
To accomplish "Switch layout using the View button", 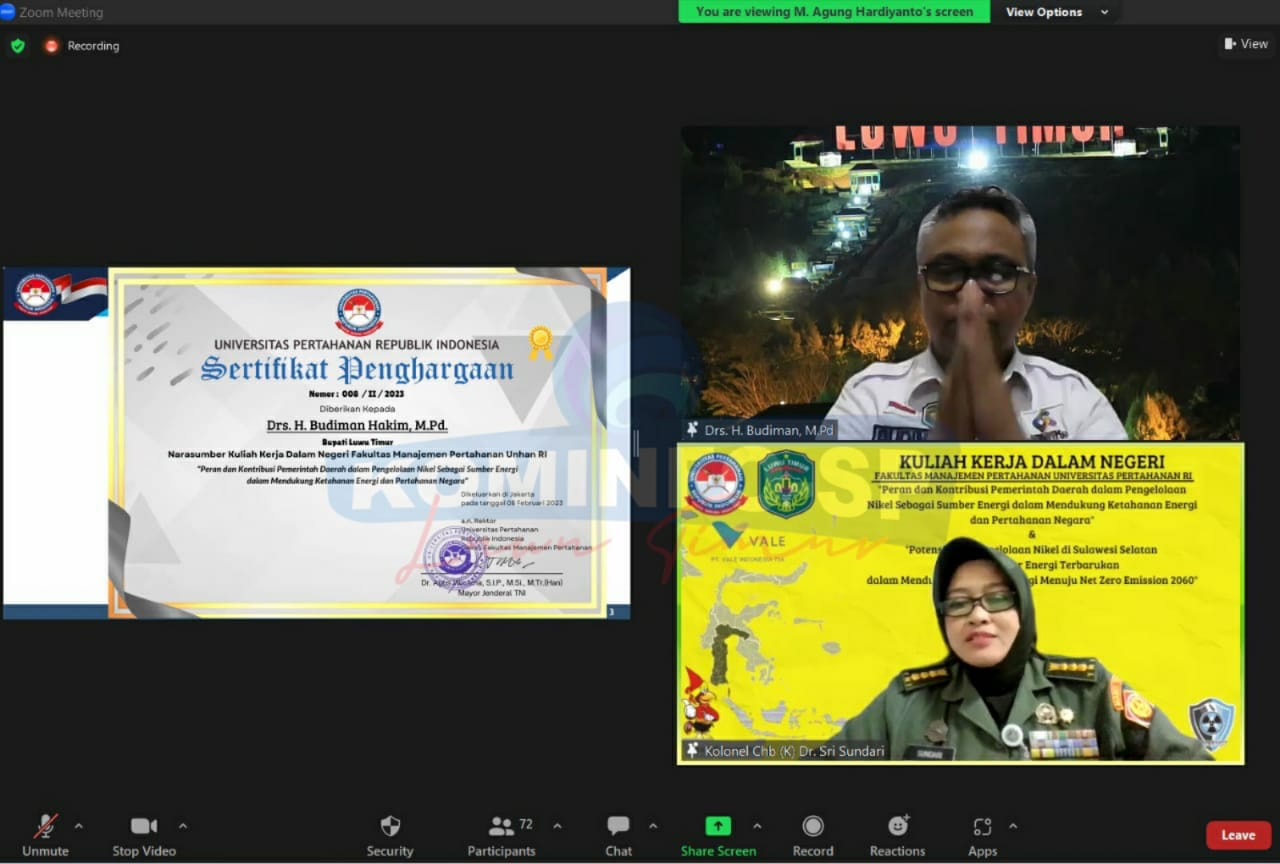I will [x=1246, y=44].
